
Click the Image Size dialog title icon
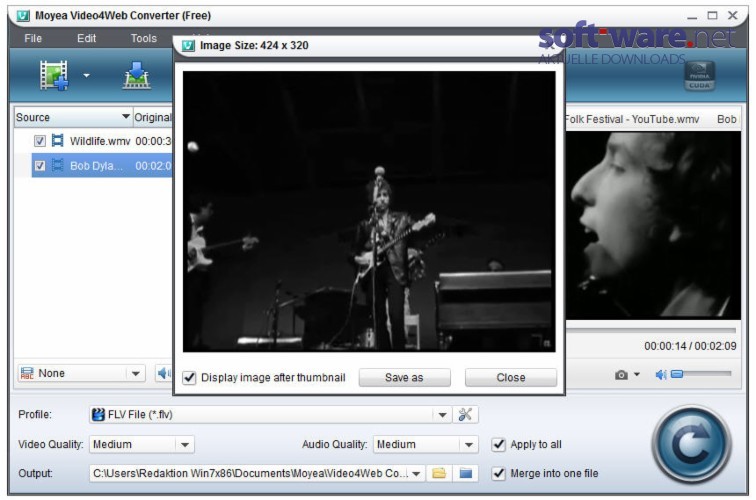[188, 45]
